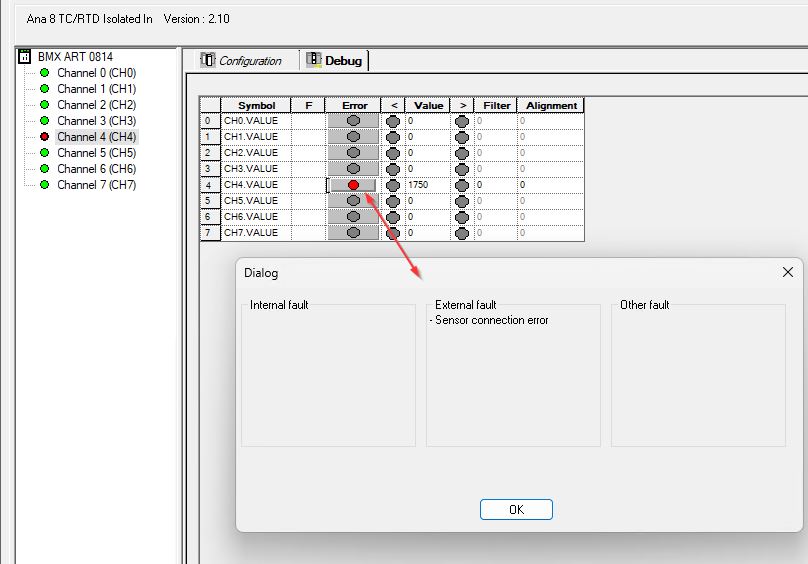This screenshot has height=564, width=808.
Task: Click green status dot of Channel 0
Action: pos(44,73)
